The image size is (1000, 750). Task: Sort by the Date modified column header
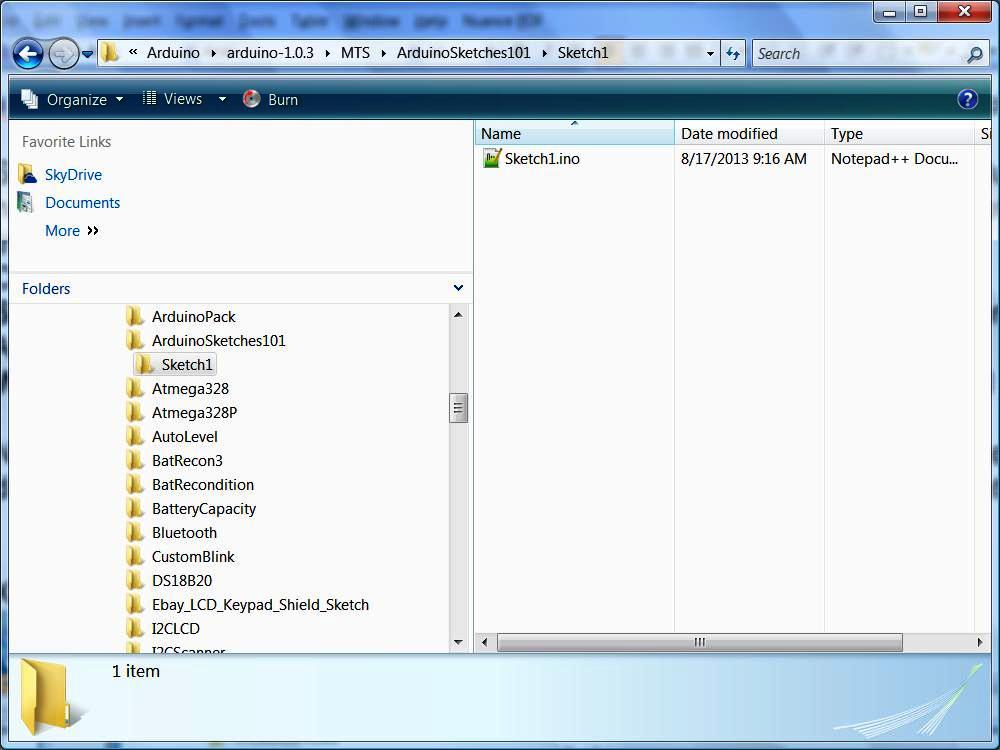tap(749, 133)
